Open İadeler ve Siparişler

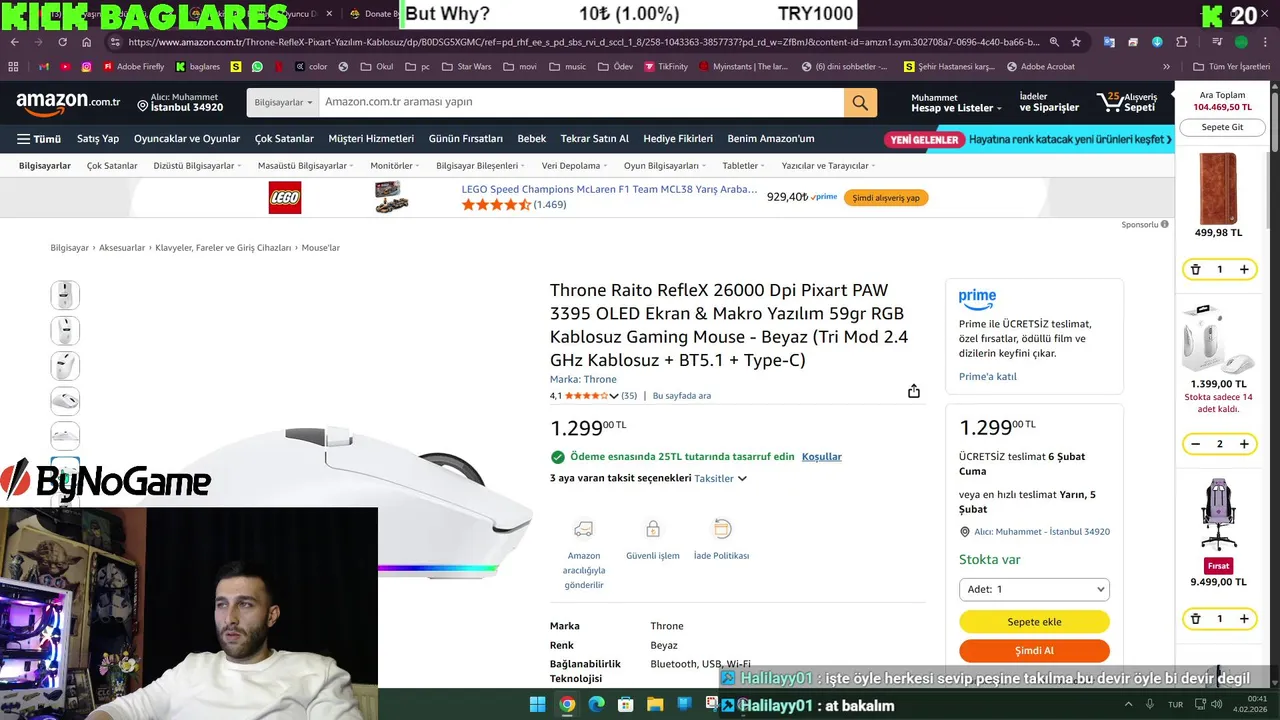coord(1049,102)
